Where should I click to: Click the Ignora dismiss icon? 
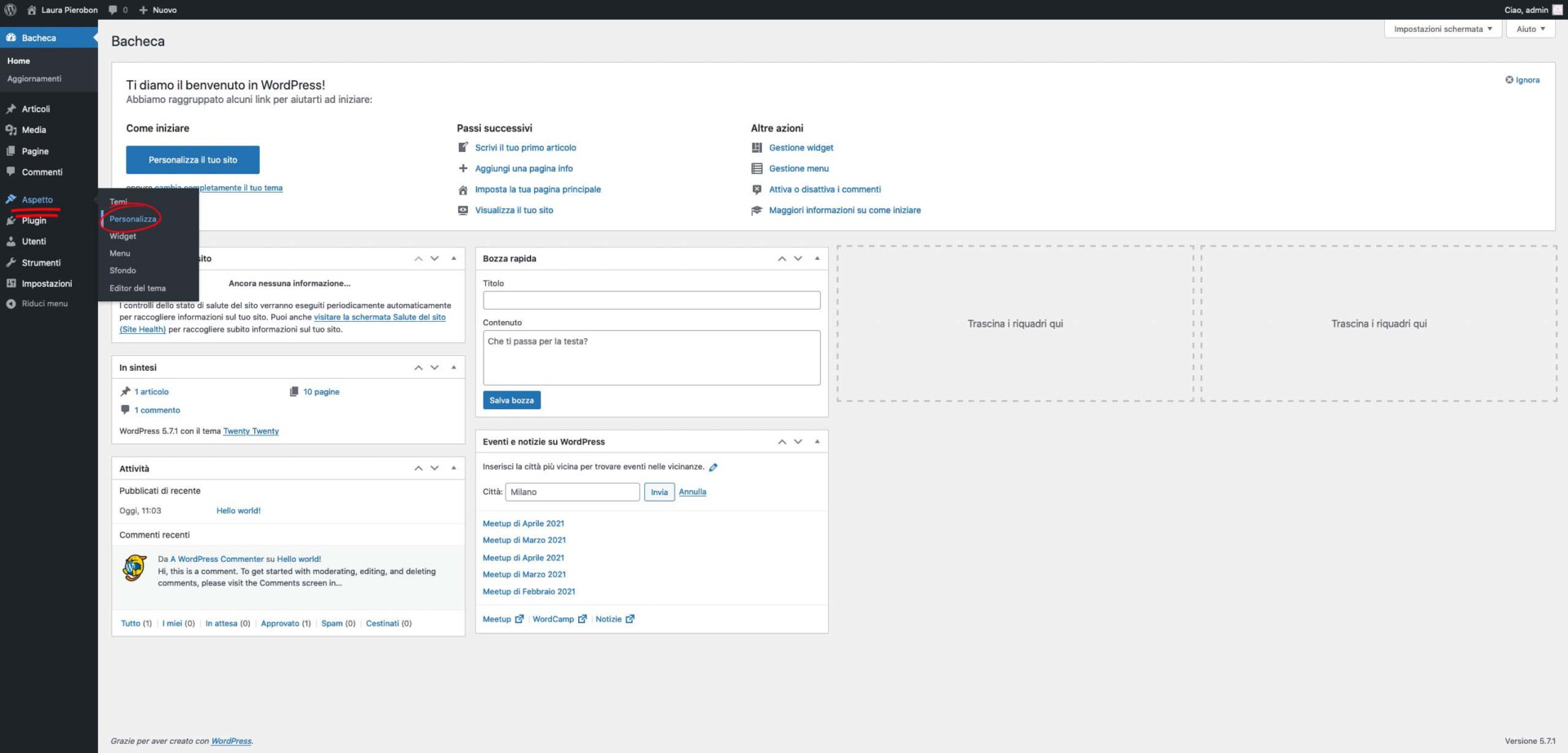tap(1509, 80)
